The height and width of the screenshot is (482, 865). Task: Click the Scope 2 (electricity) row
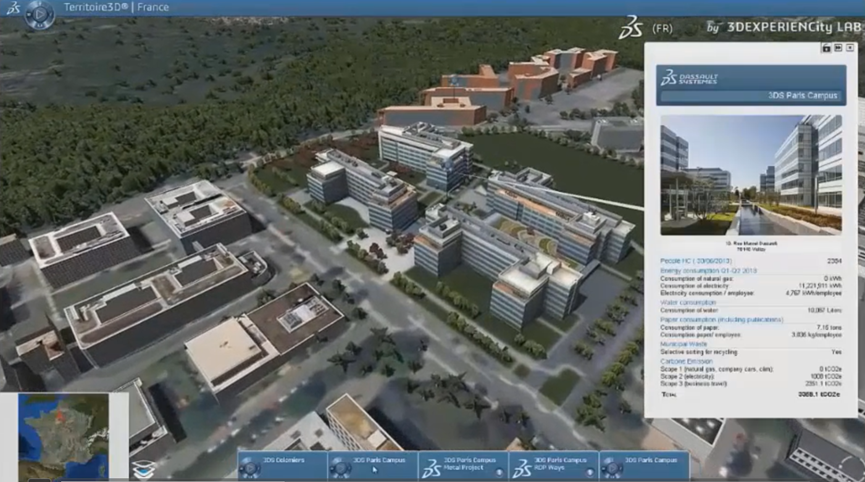coord(751,376)
